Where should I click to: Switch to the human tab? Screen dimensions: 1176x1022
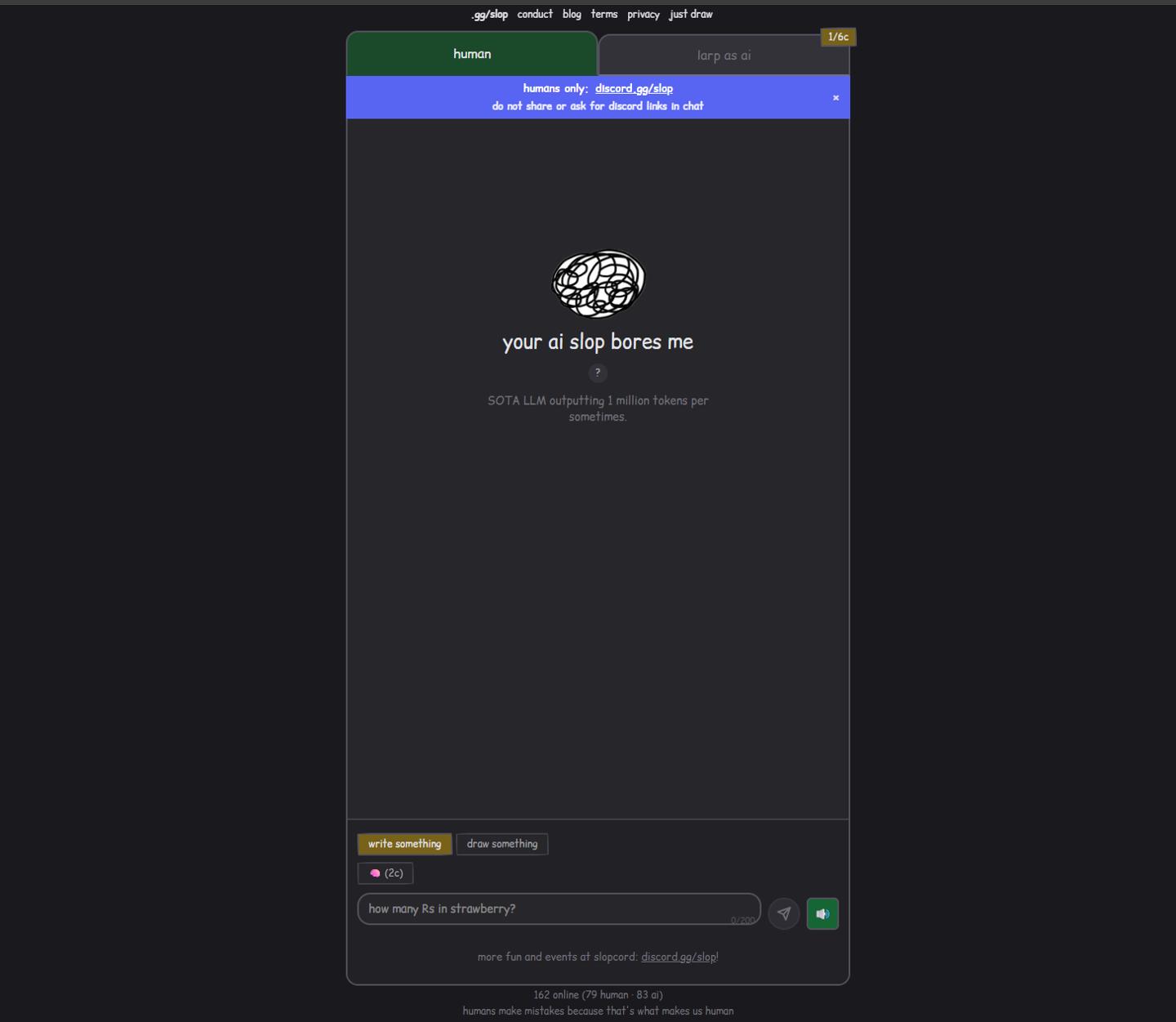(472, 54)
